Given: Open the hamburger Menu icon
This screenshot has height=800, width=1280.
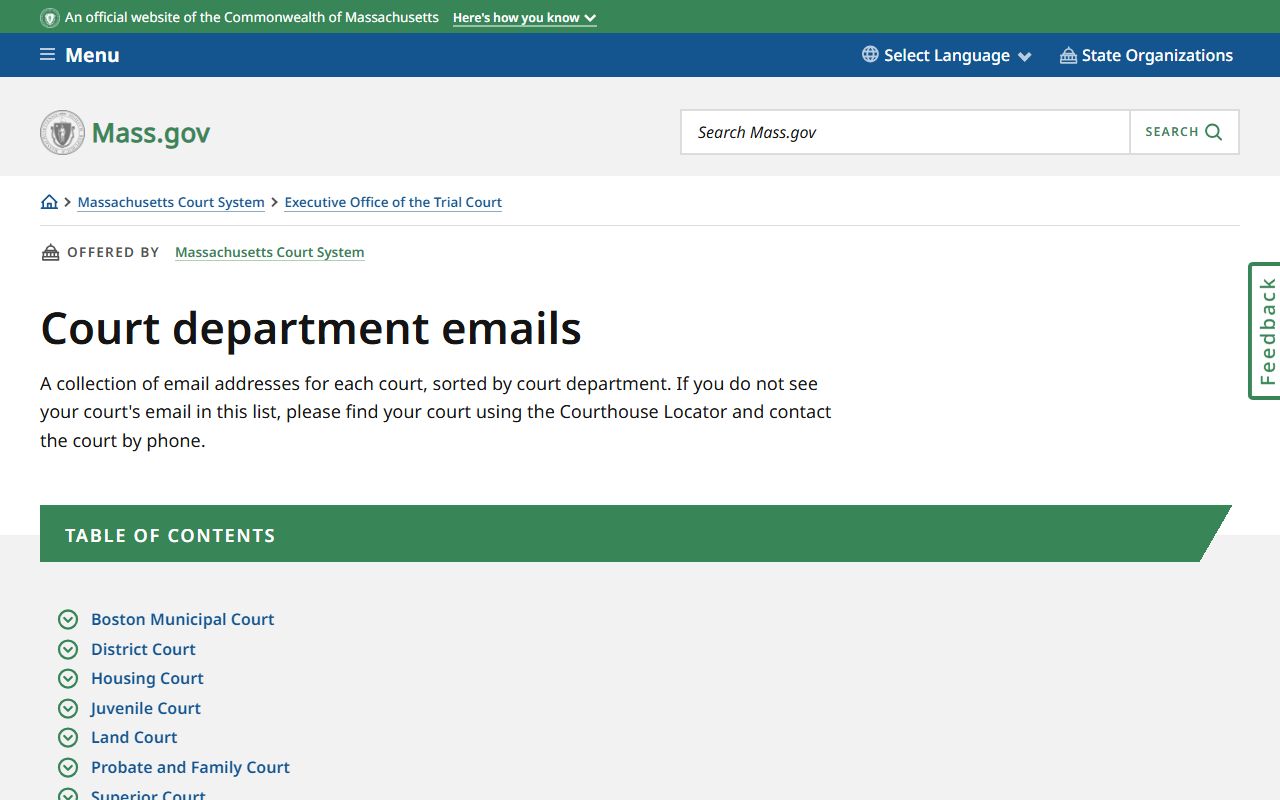Looking at the screenshot, I should [x=47, y=55].
